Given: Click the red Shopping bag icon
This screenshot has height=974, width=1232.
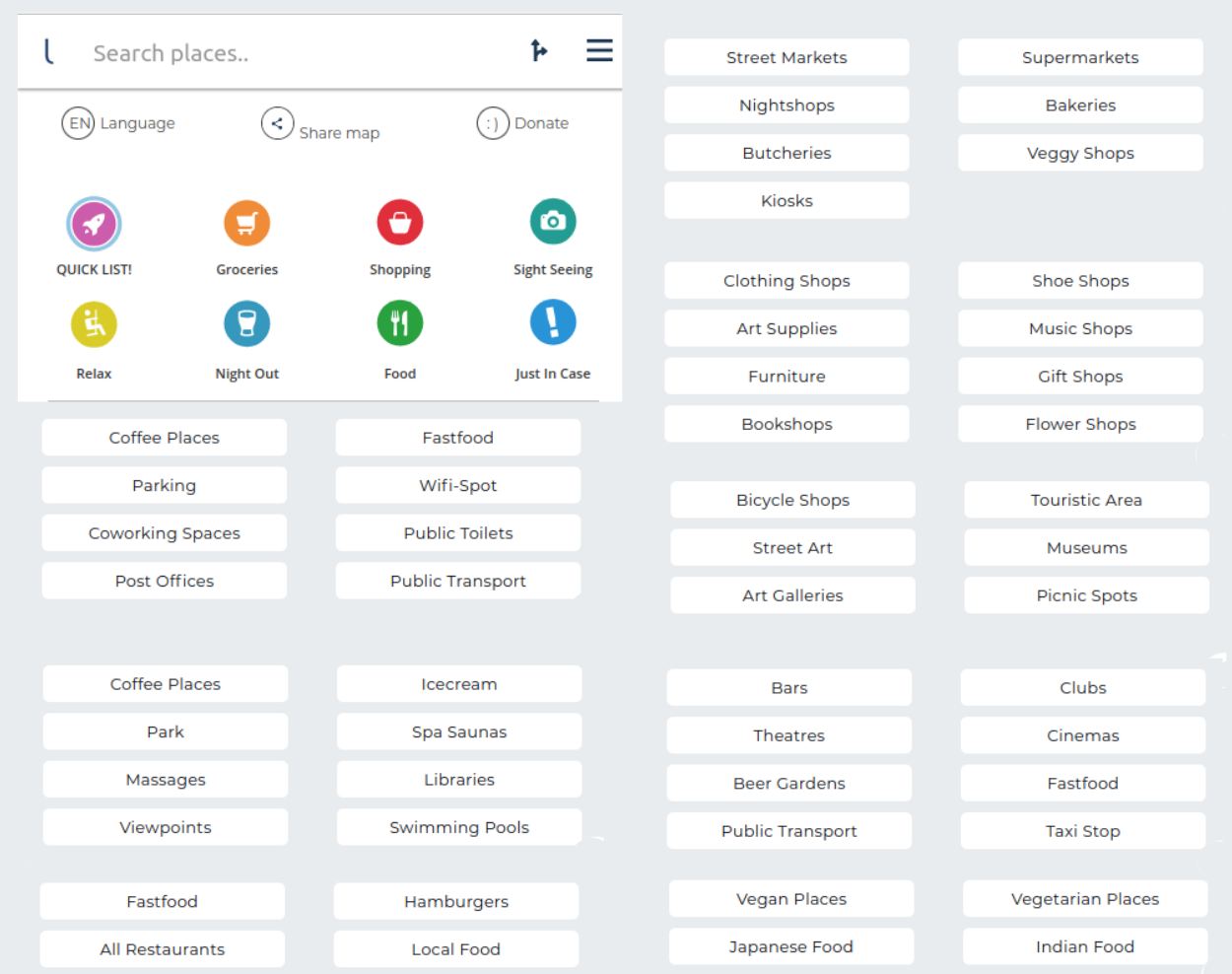Looking at the screenshot, I should (400, 223).
